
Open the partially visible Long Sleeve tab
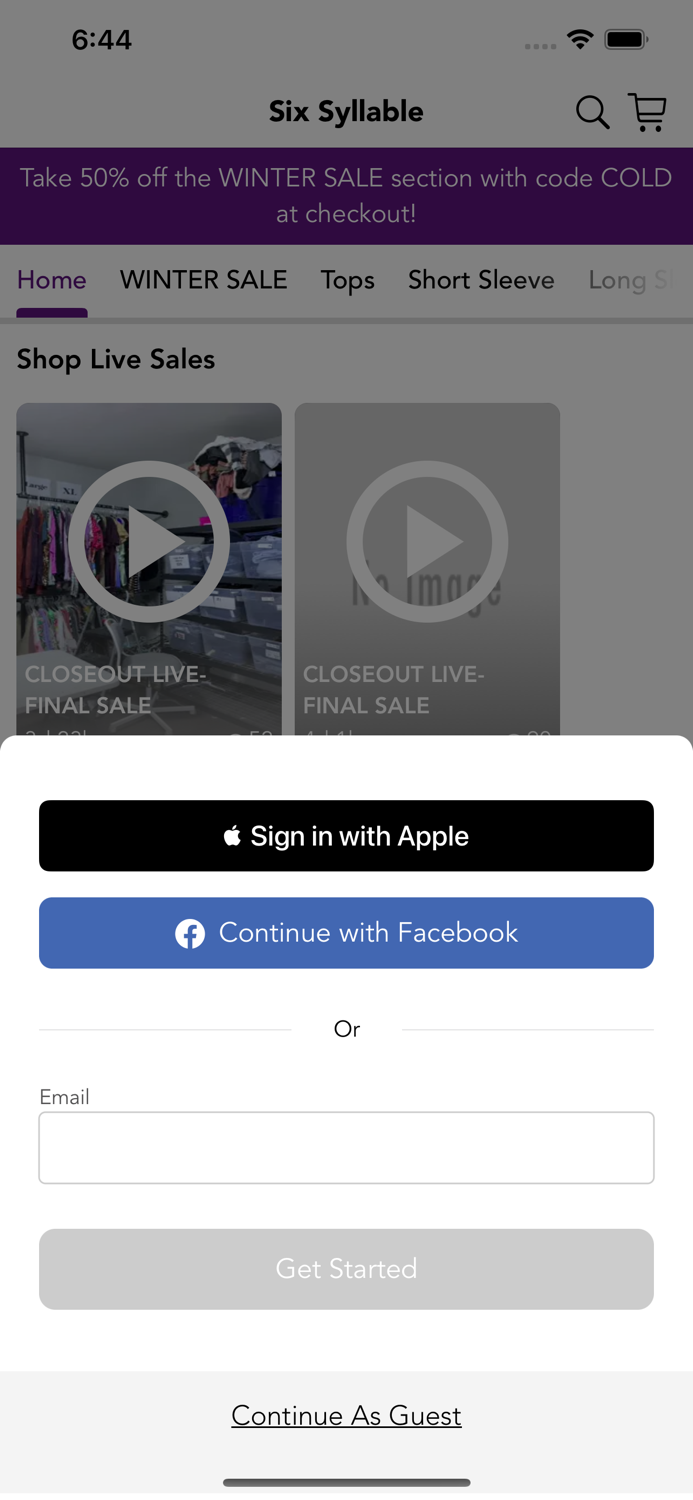[x=630, y=280]
